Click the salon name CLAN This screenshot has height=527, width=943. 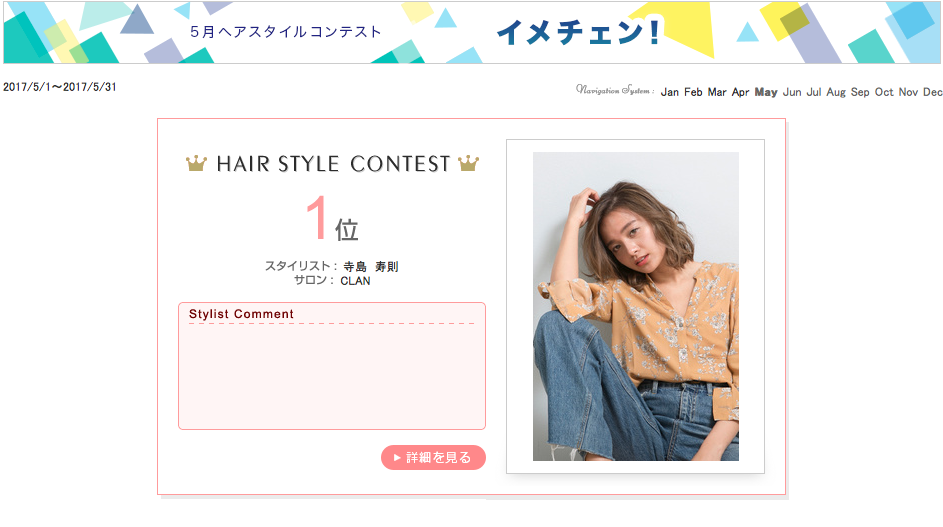pyautogui.click(x=355, y=281)
